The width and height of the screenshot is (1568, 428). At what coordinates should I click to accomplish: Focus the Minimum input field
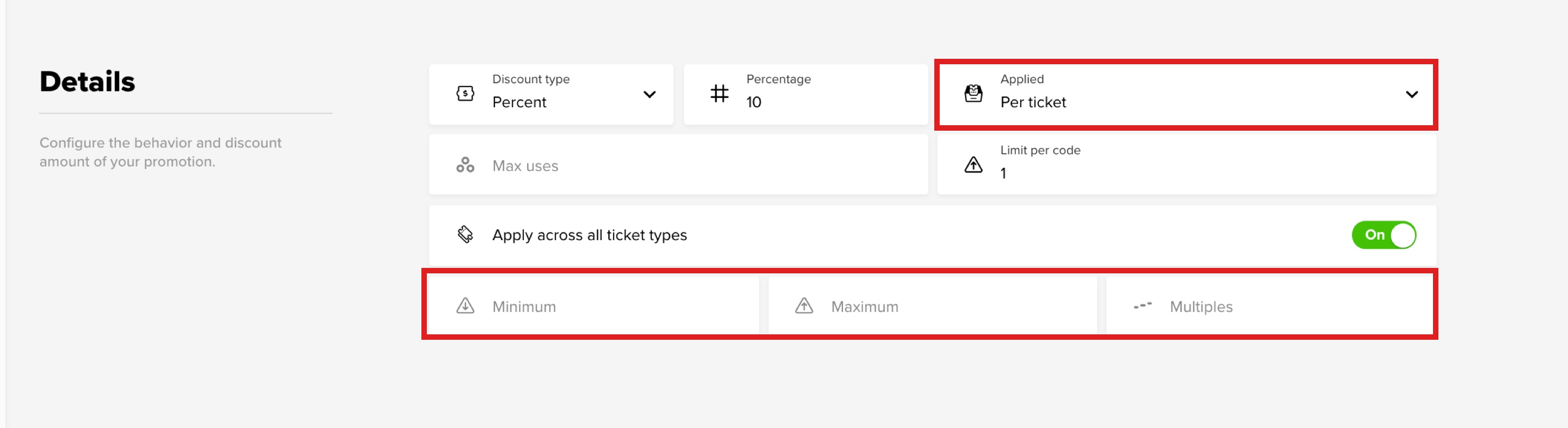tap(593, 305)
